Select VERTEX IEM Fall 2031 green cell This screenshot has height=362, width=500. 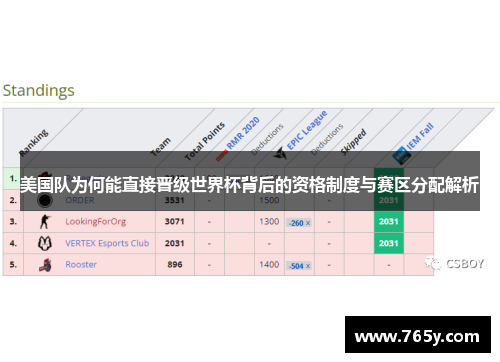pos(389,243)
